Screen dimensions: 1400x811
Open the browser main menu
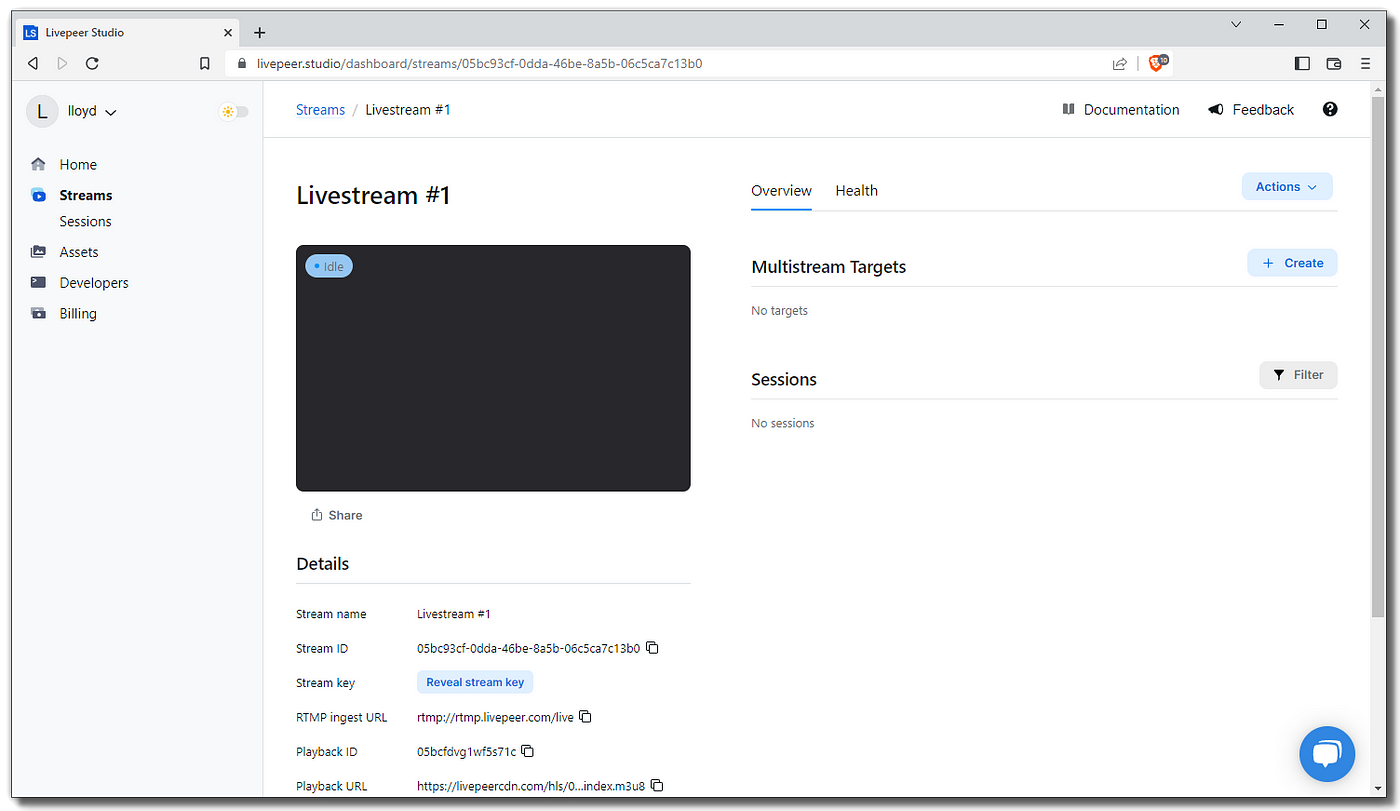[x=1365, y=63]
